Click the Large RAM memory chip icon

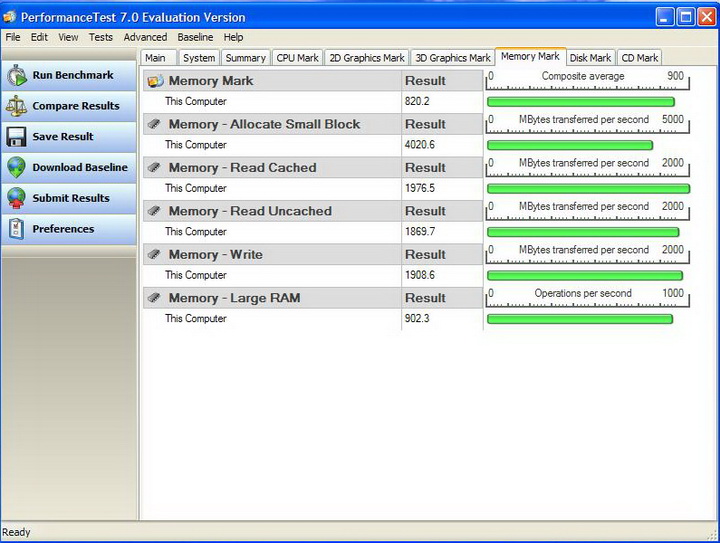tap(155, 298)
